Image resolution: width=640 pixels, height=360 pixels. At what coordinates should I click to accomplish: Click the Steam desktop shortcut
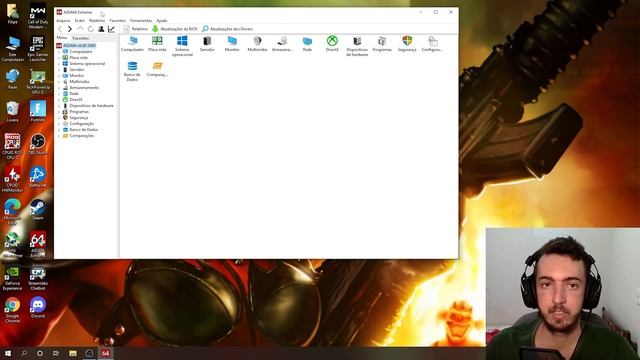click(x=38, y=209)
